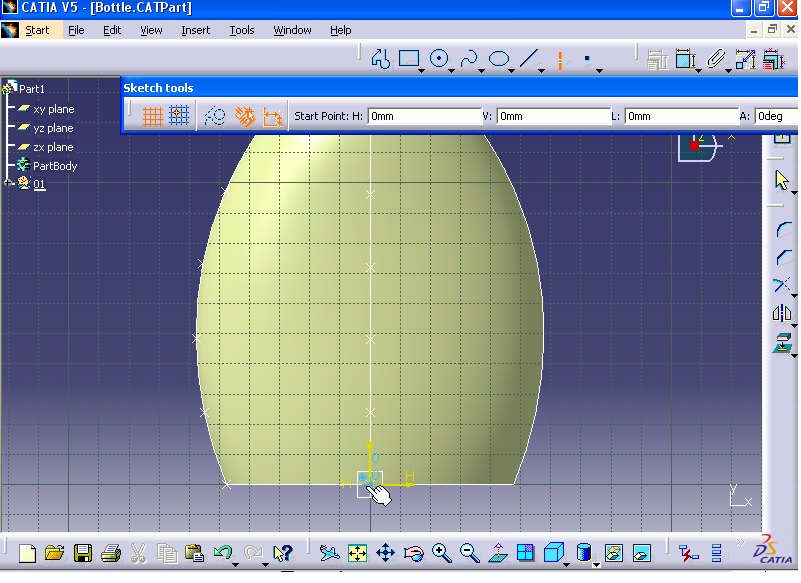The height and width of the screenshot is (583, 801).
Task: Click the Multi-View icon
Action: (525, 553)
